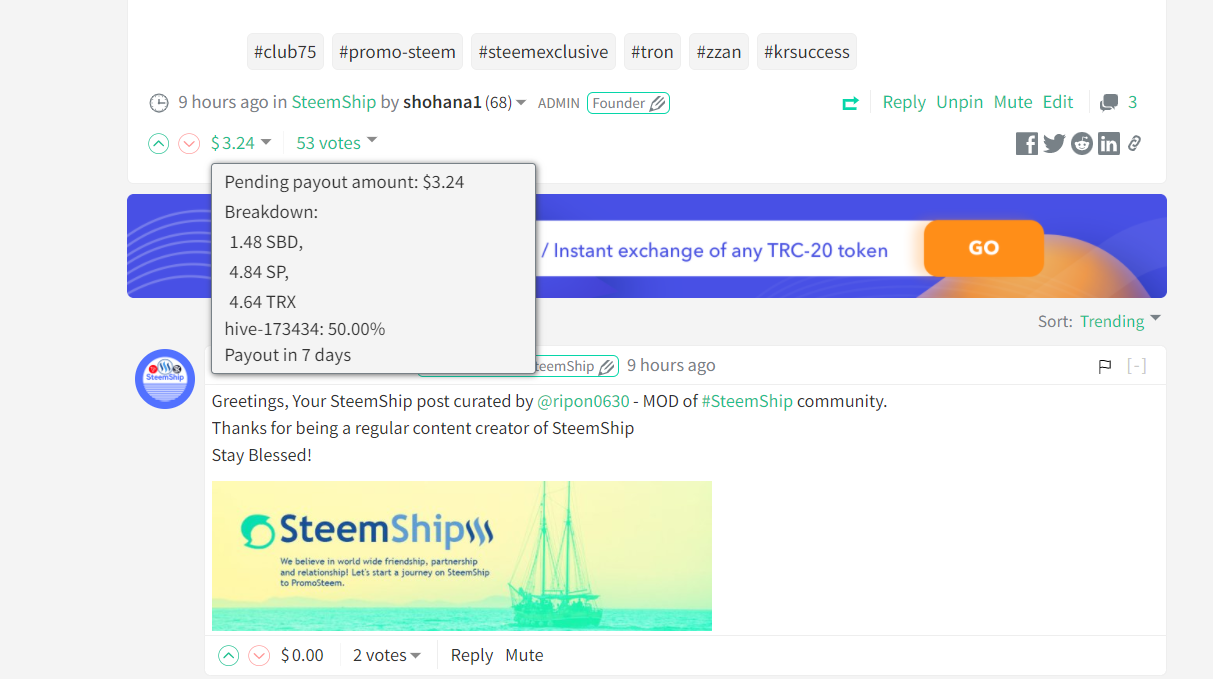Open the #krsuccess tag
1213x679 pixels.
point(807,52)
